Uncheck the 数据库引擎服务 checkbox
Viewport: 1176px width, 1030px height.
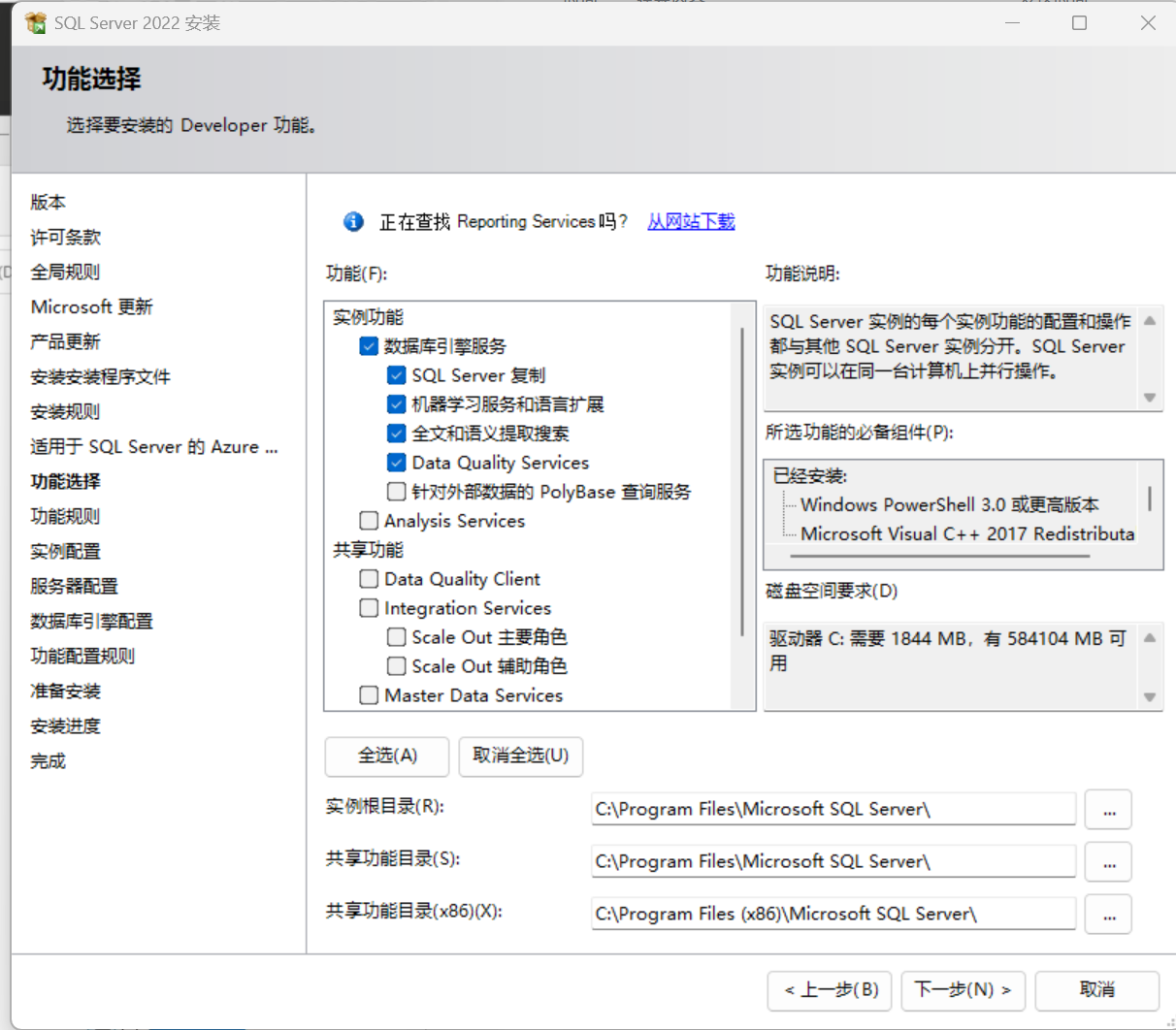click(369, 346)
